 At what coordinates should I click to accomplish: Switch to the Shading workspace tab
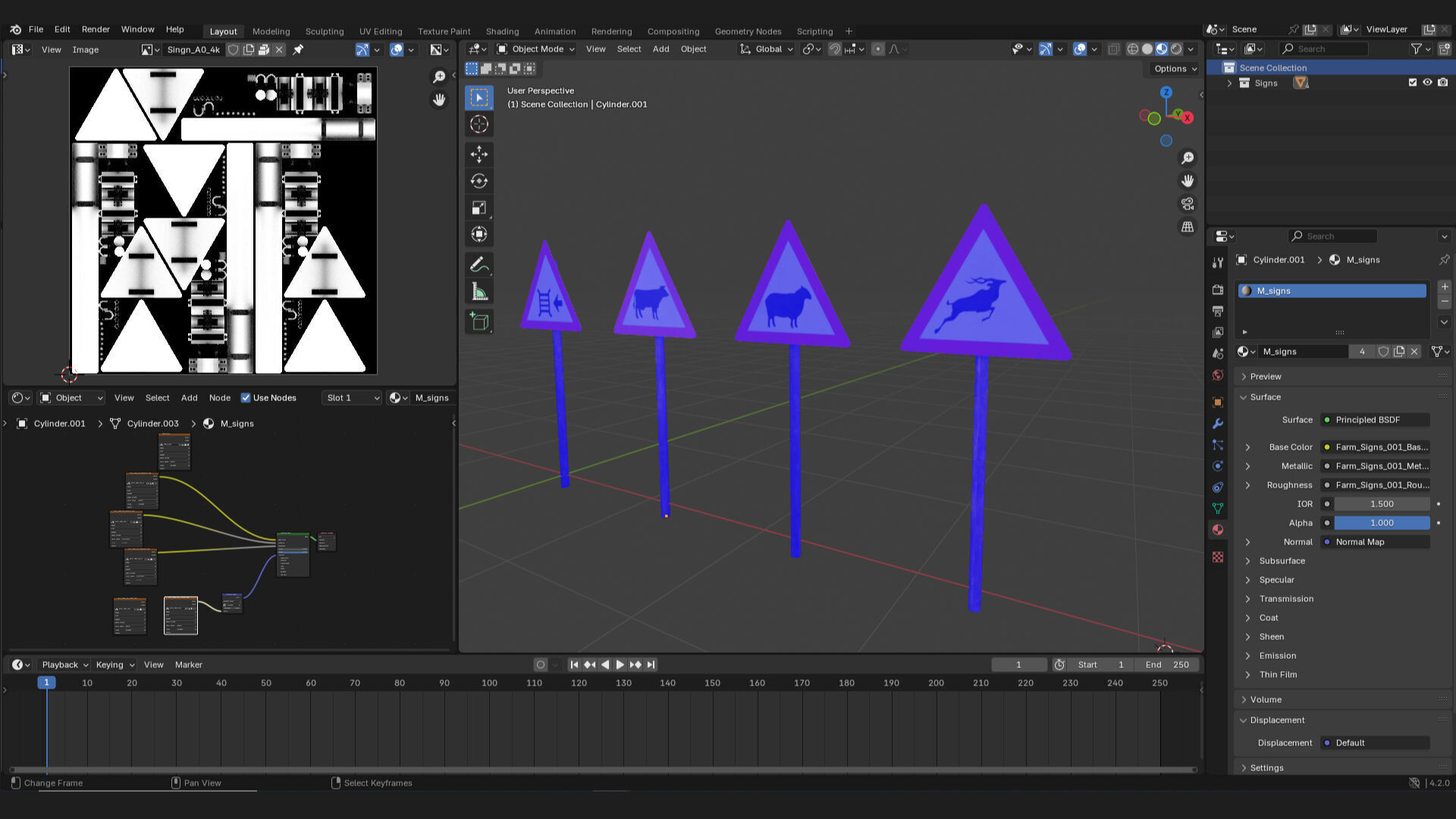pos(502,31)
